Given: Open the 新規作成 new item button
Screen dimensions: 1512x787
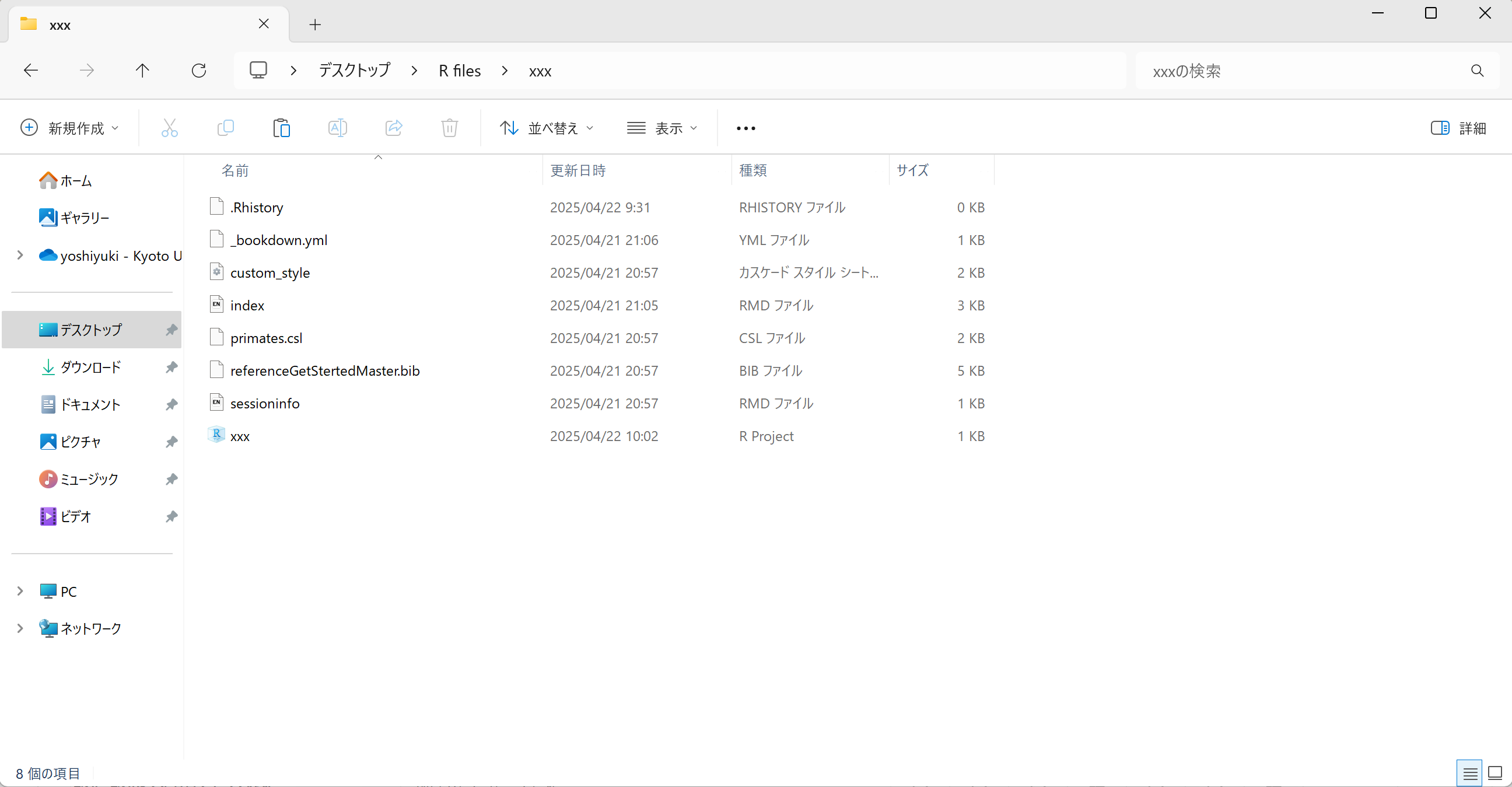Looking at the screenshot, I should [69, 128].
